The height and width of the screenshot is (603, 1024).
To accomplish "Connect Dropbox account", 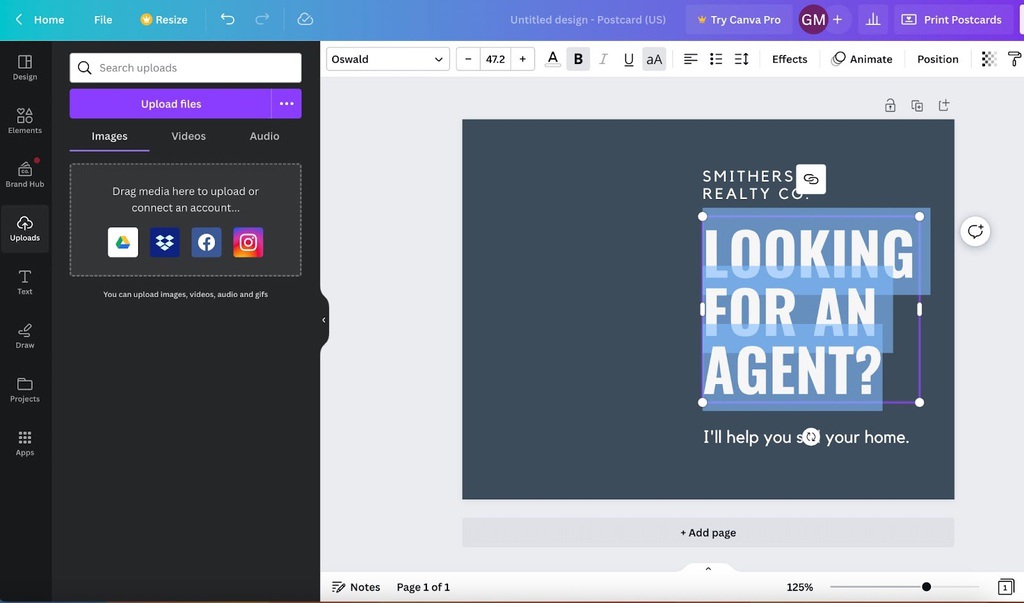I will (x=165, y=242).
